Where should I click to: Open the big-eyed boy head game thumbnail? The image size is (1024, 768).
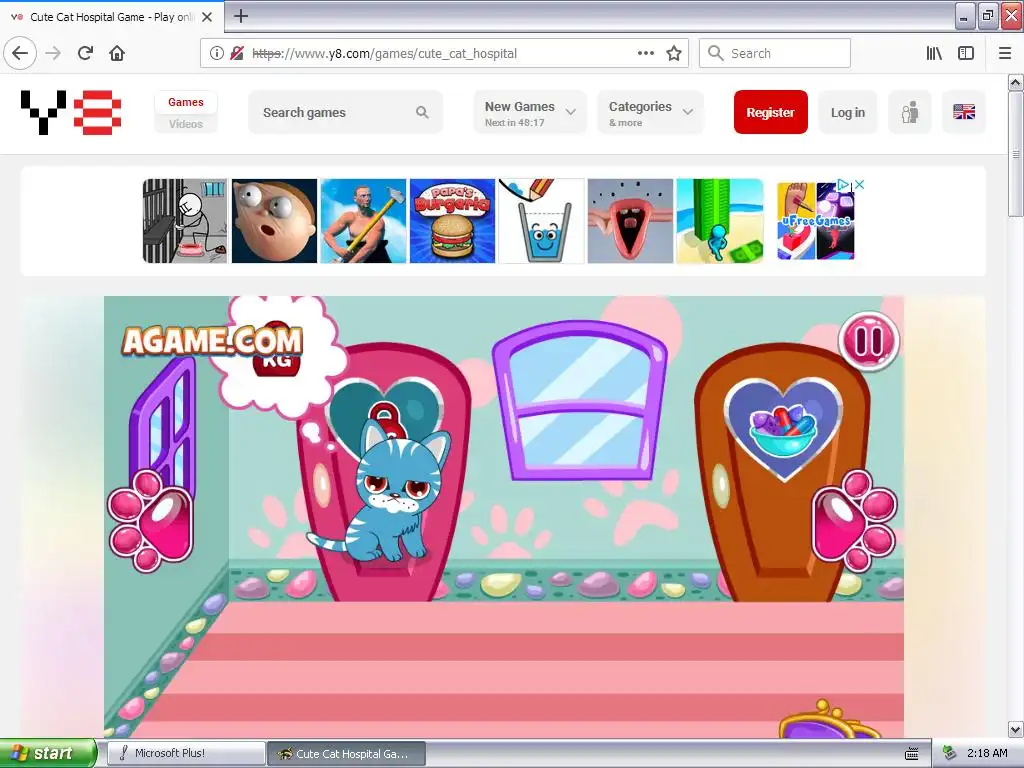[x=274, y=221]
